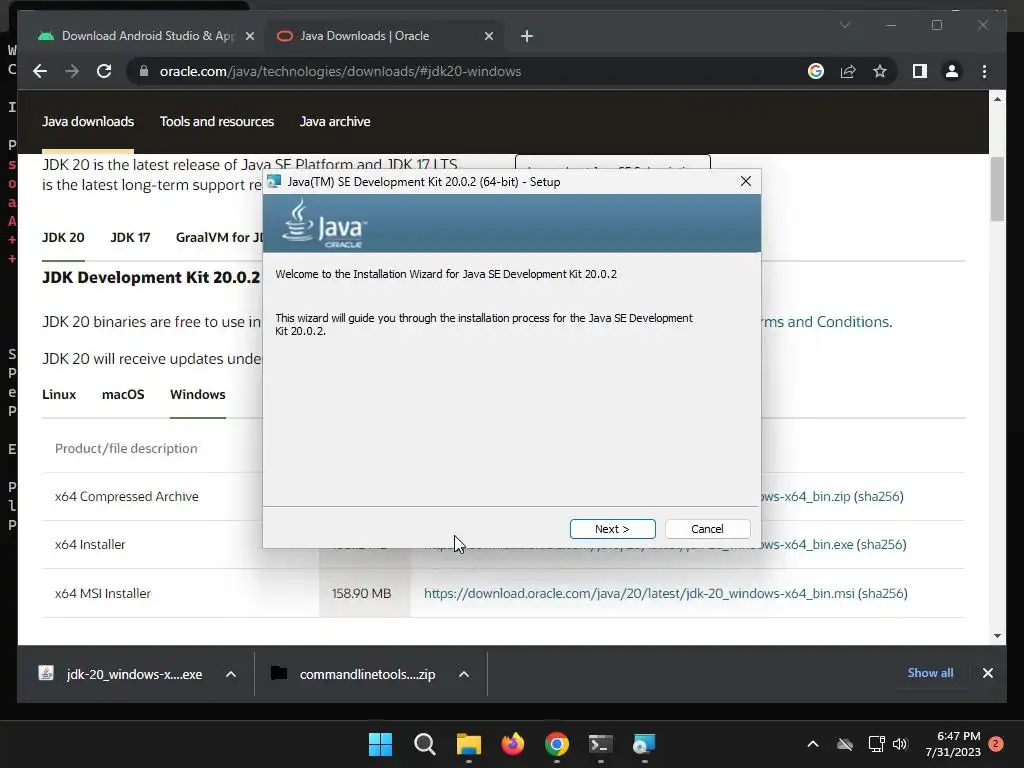Open Chrome tab search chevron
Screen dimensions: 1024x768
(x=844, y=25)
